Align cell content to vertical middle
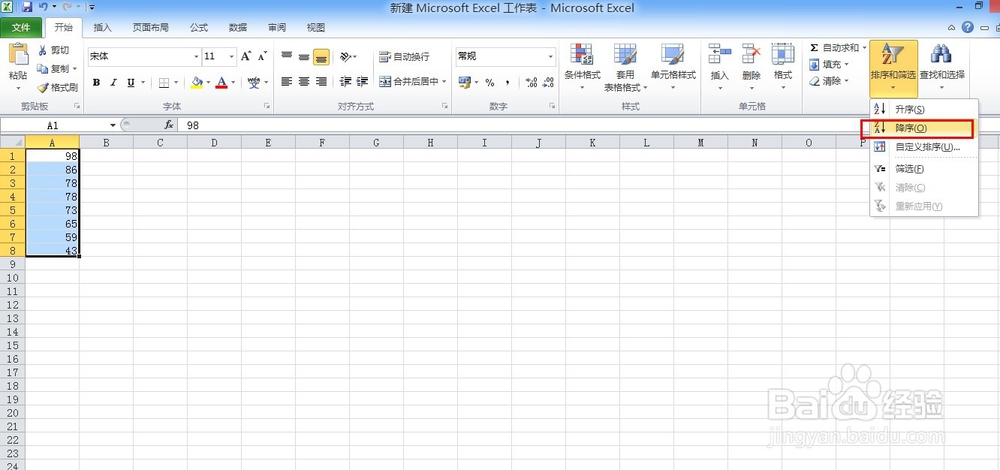 coord(304,57)
